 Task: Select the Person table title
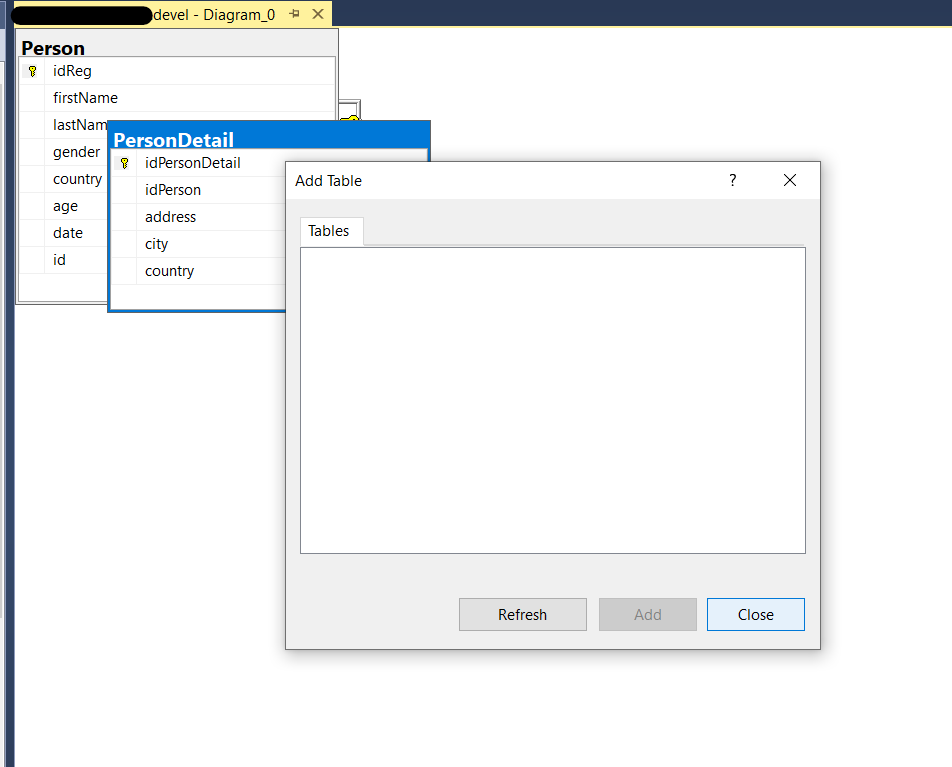click(54, 48)
